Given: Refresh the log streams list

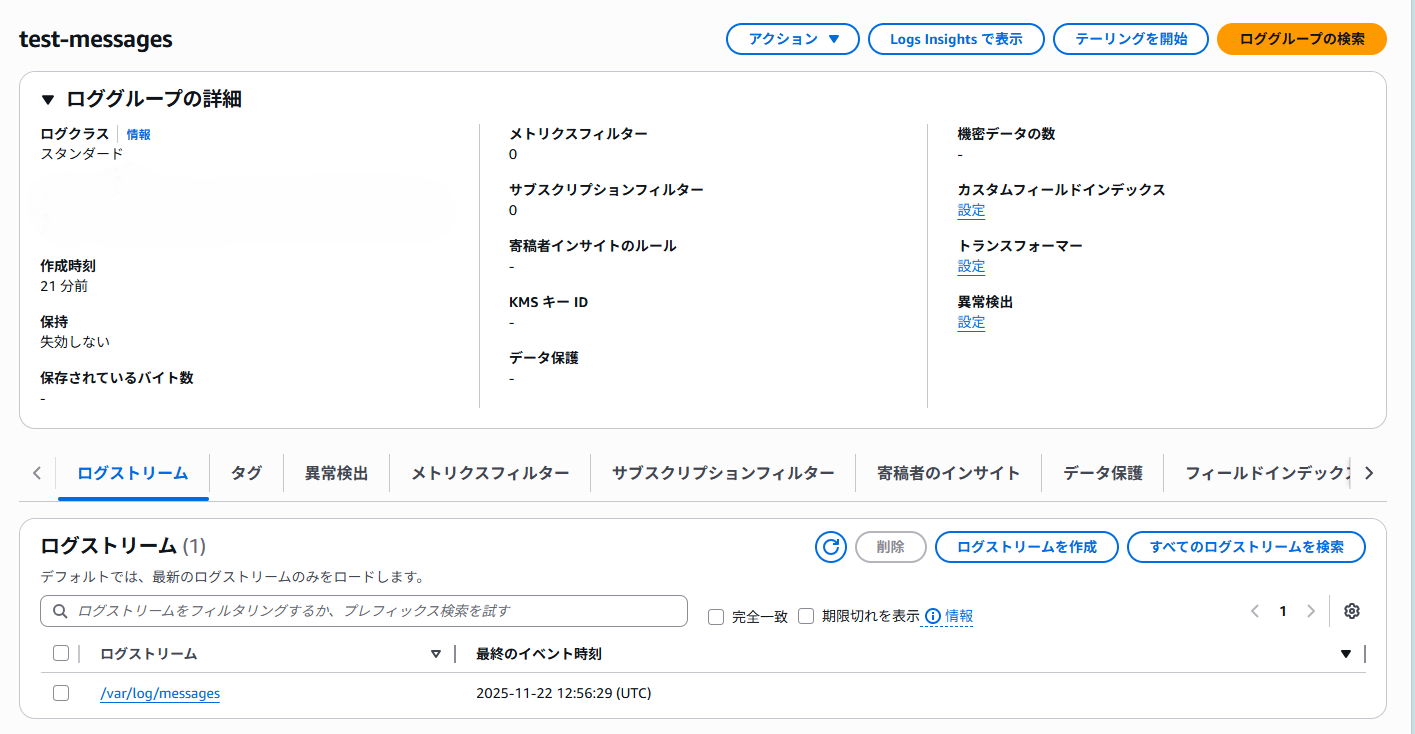Looking at the screenshot, I should [830, 547].
